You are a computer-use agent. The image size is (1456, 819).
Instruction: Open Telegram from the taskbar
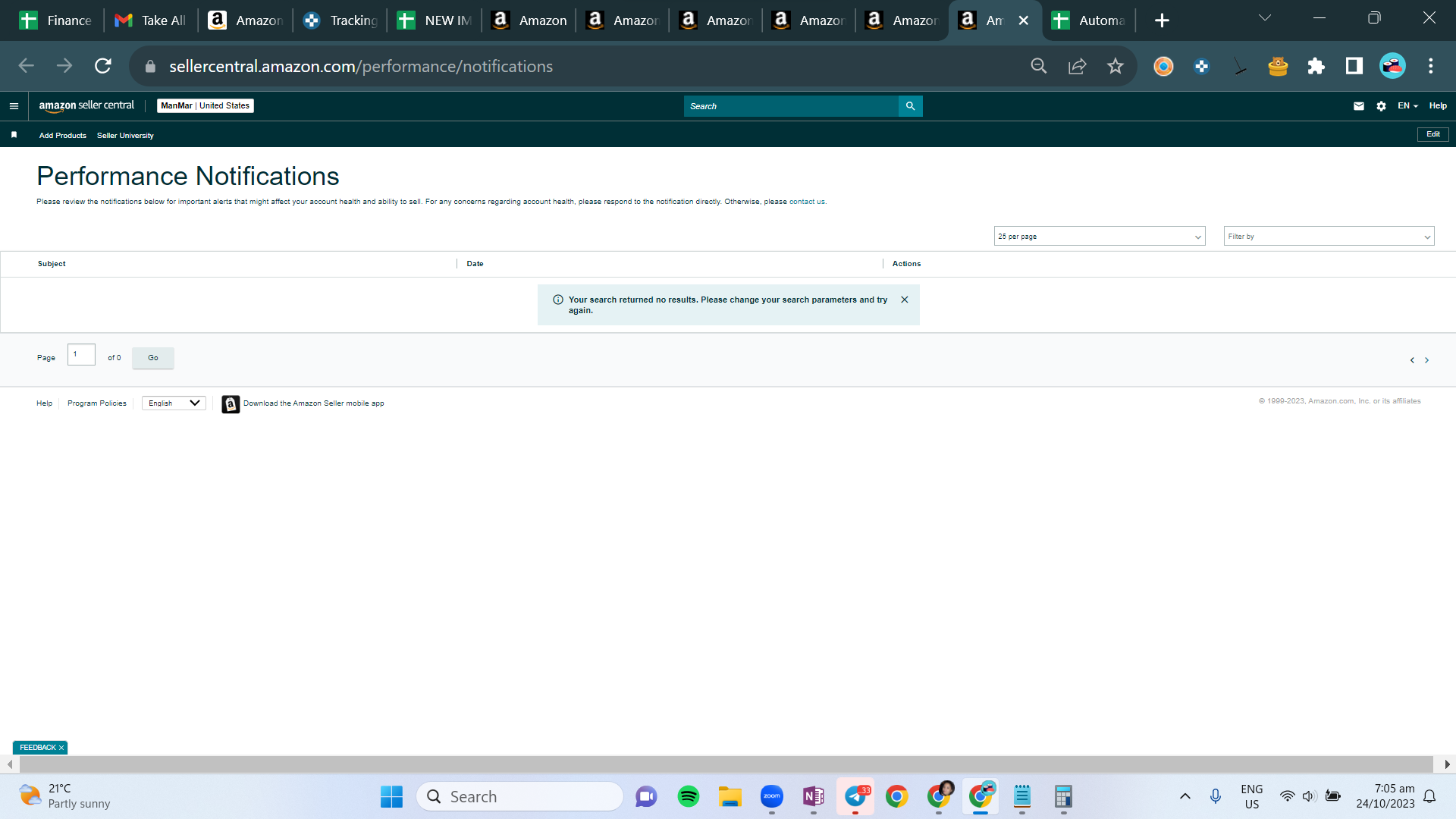click(855, 796)
